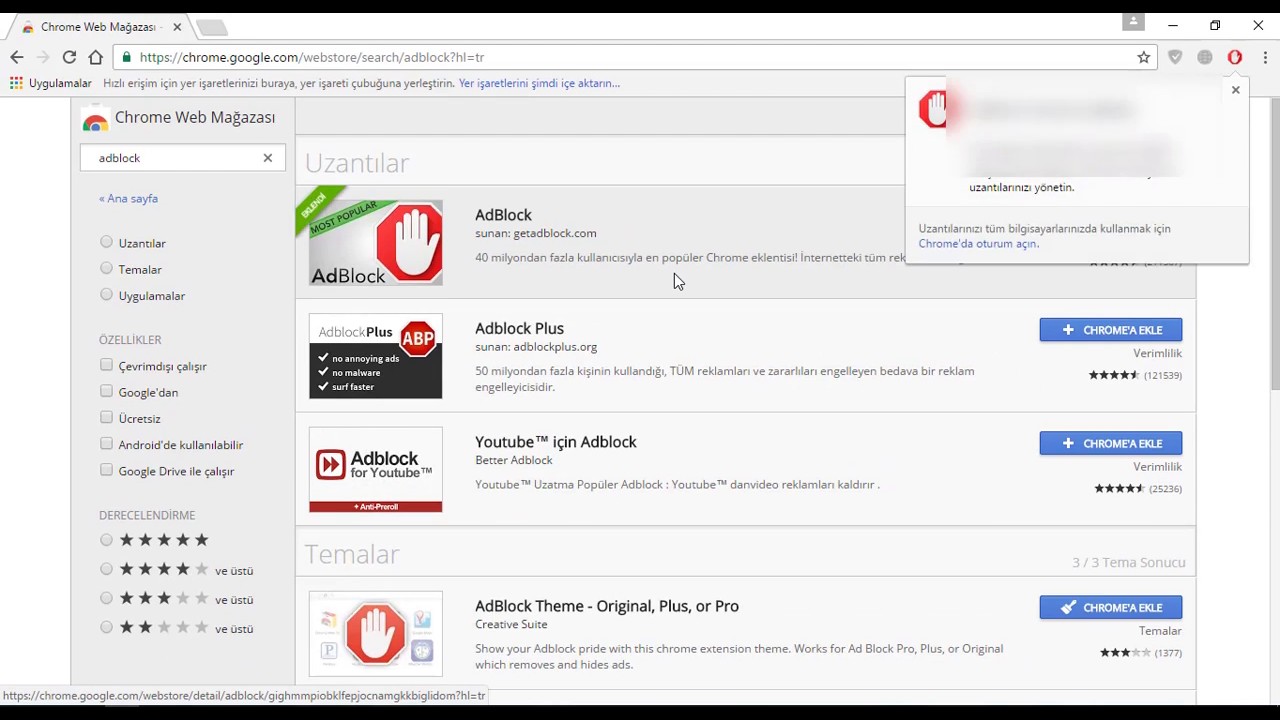The image size is (1280, 720).
Task: Go back via Ana sayfa link
Action: 128,198
